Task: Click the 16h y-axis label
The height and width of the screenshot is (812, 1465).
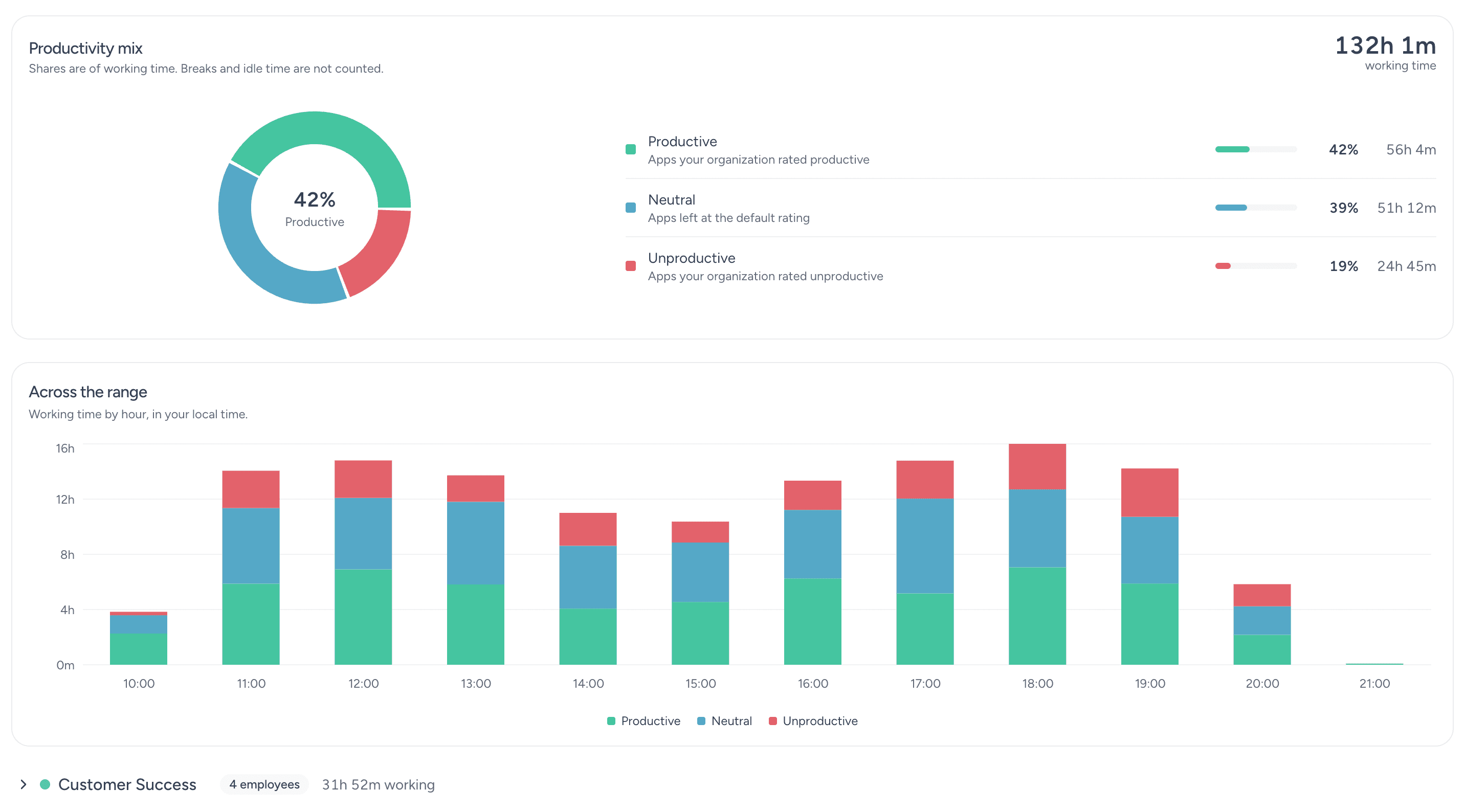Action: point(65,448)
